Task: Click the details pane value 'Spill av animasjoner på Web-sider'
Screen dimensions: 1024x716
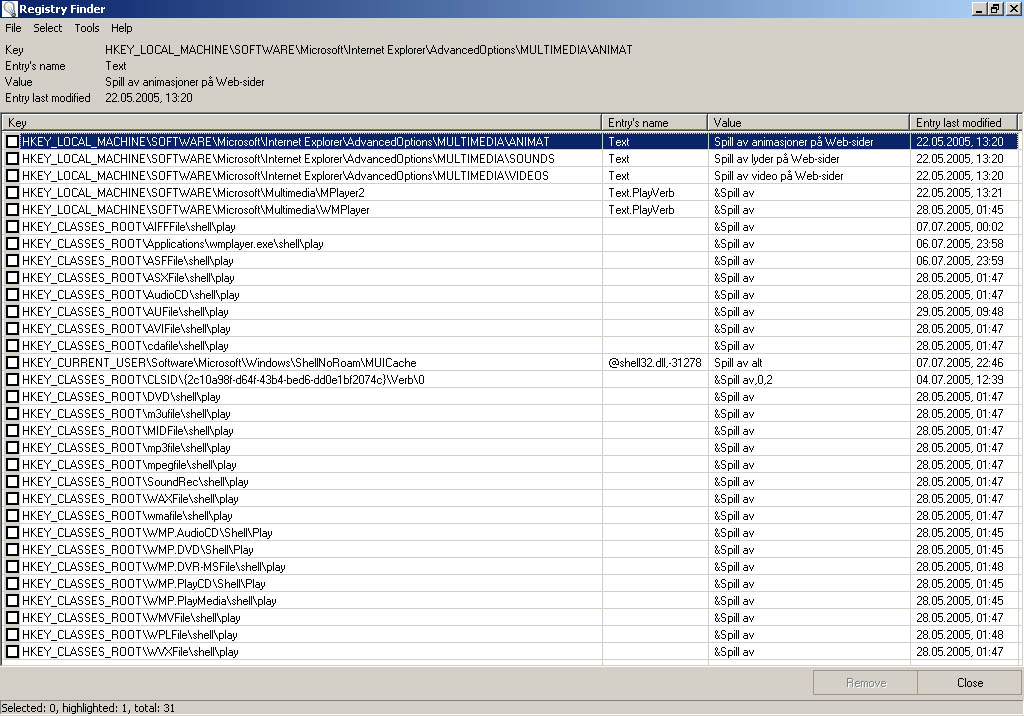Action: click(x=185, y=82)
